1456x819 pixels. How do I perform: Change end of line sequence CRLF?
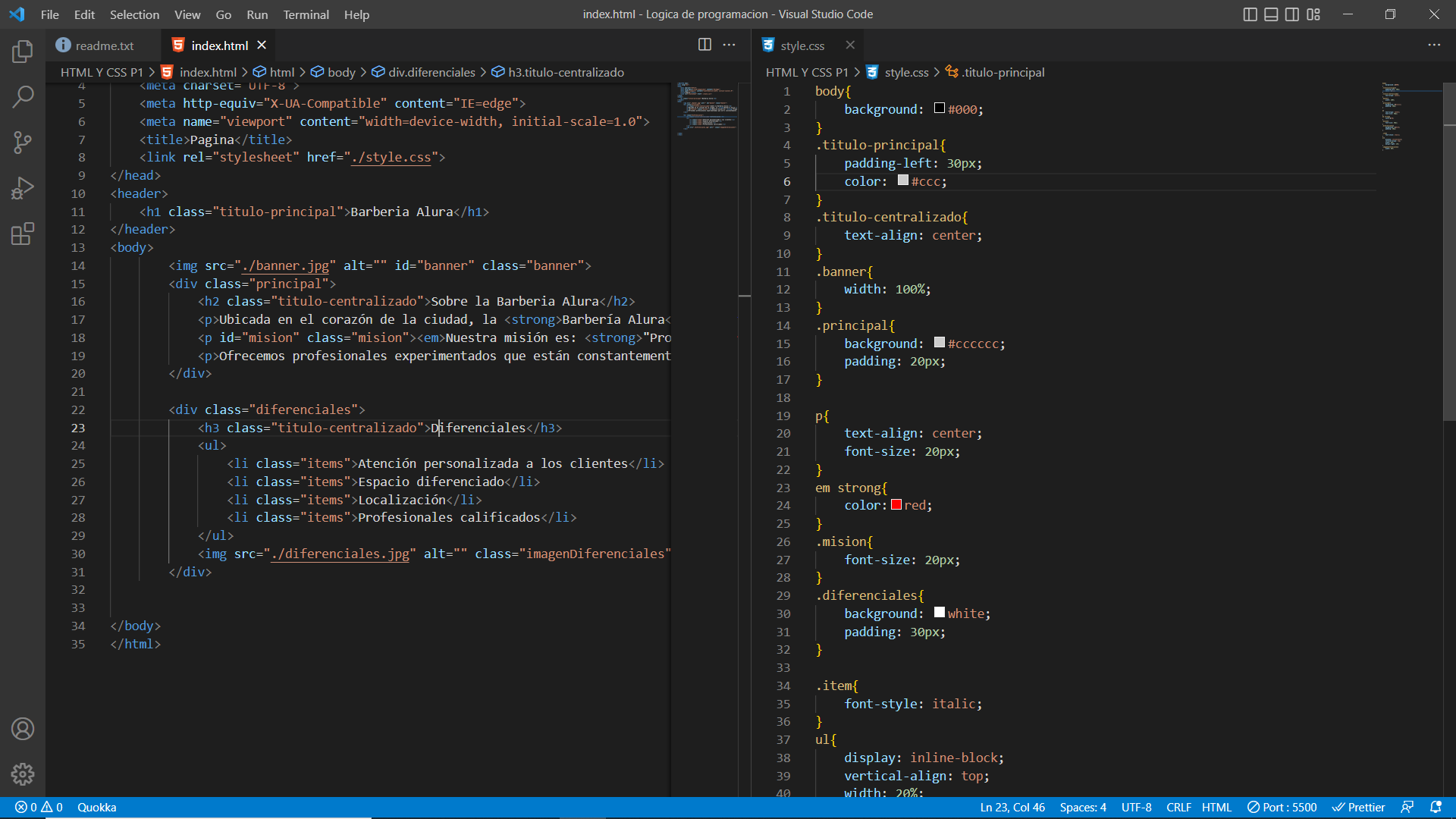tap(1178, 808)
